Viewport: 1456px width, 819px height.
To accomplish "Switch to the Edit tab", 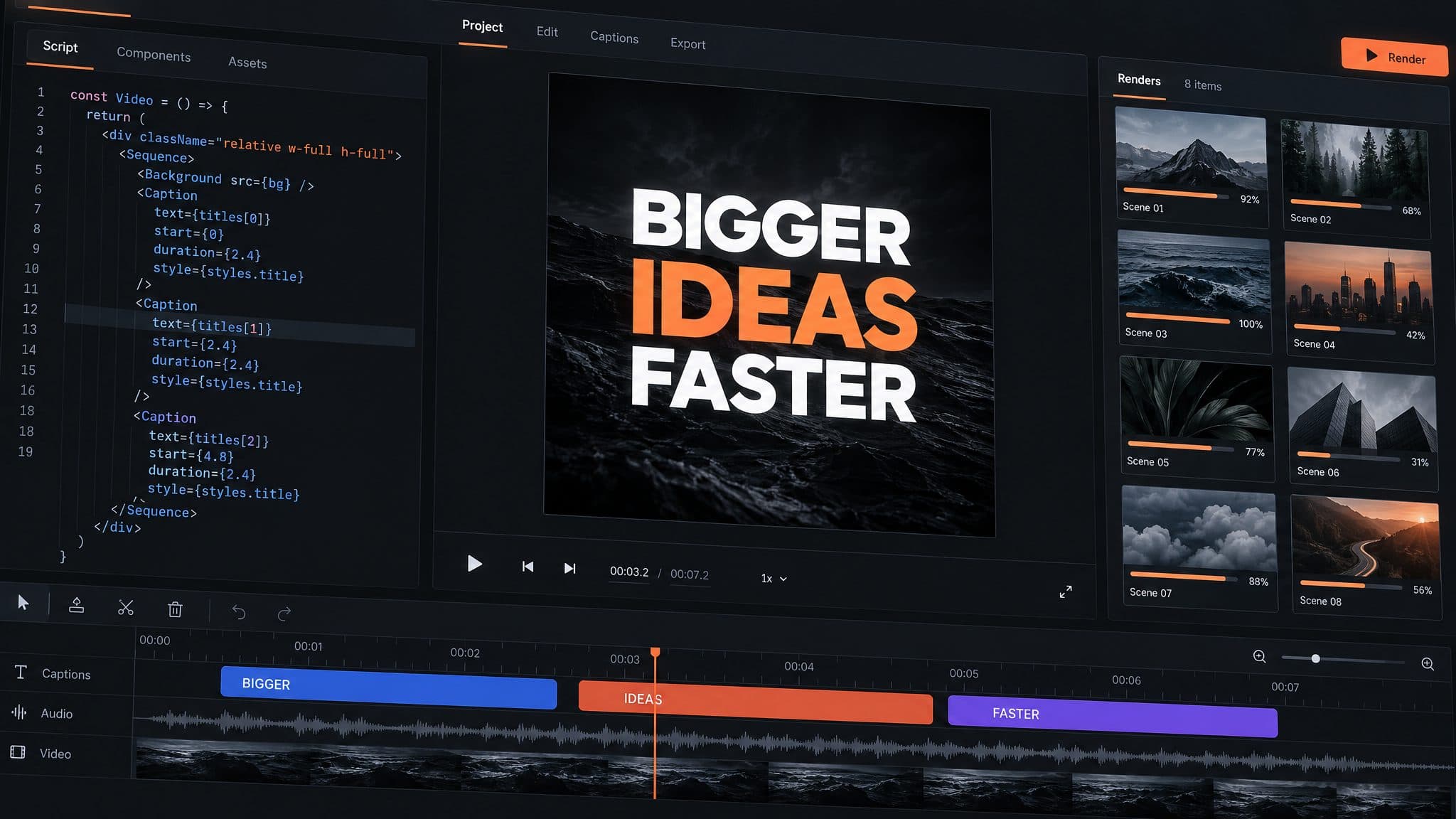I will pyautogui.click(x=547, y=32).
